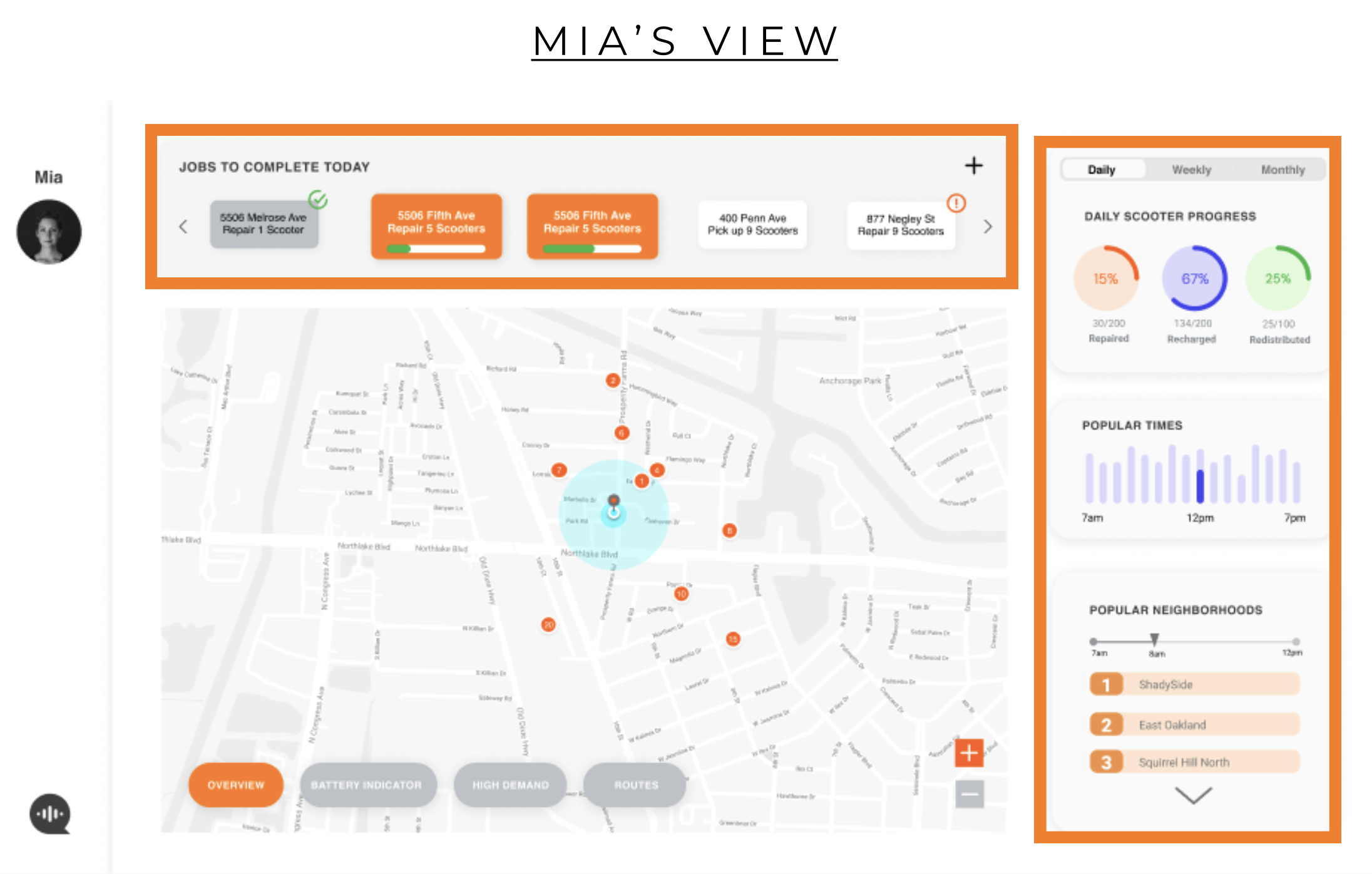Open Mia's profile avatar
The width and height of the screenshot is (1372, 874).
point(49,232)
